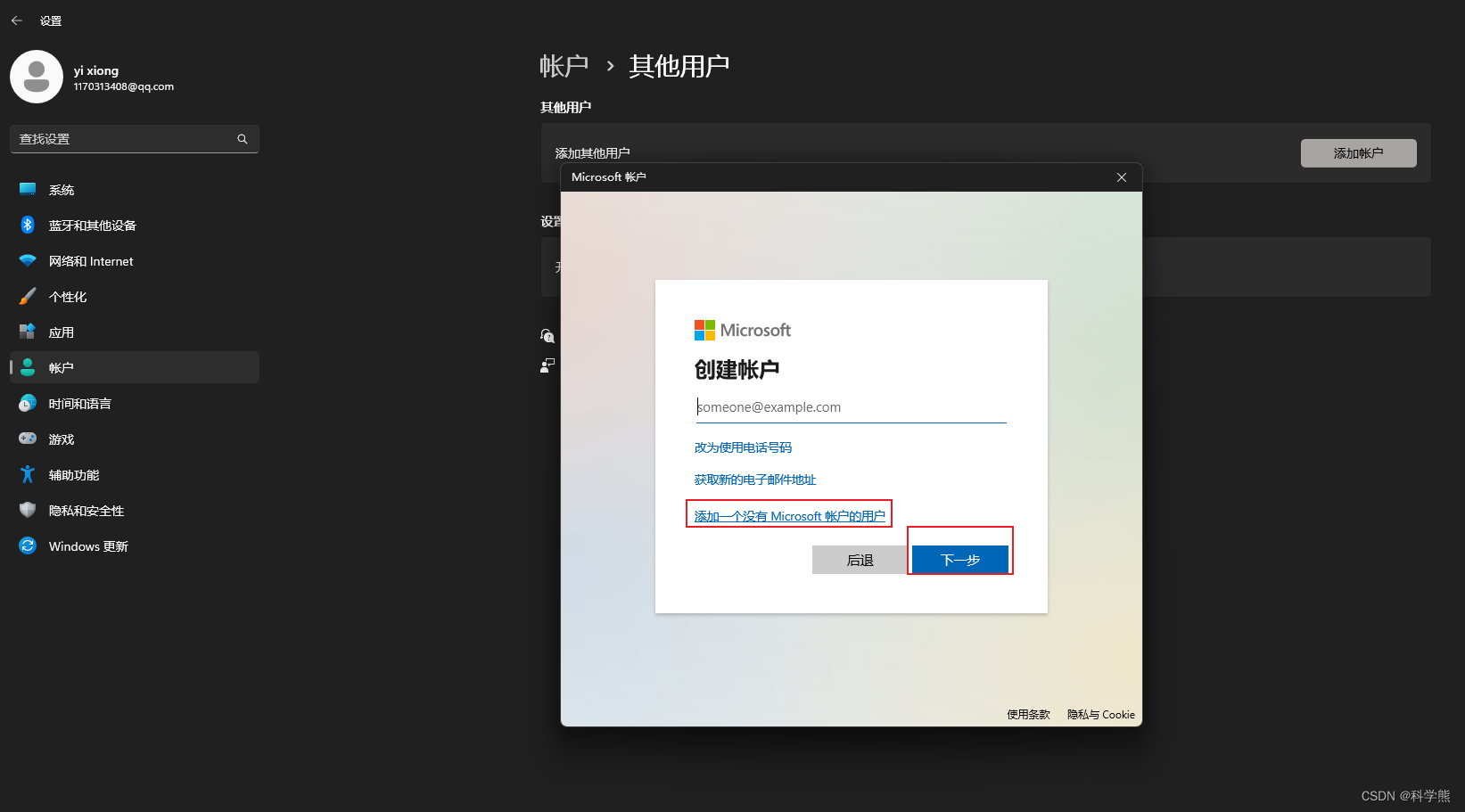Open 时间和语言 settings
The height and width of the screenshot is (812, 1465).
[x=135, y=404]
